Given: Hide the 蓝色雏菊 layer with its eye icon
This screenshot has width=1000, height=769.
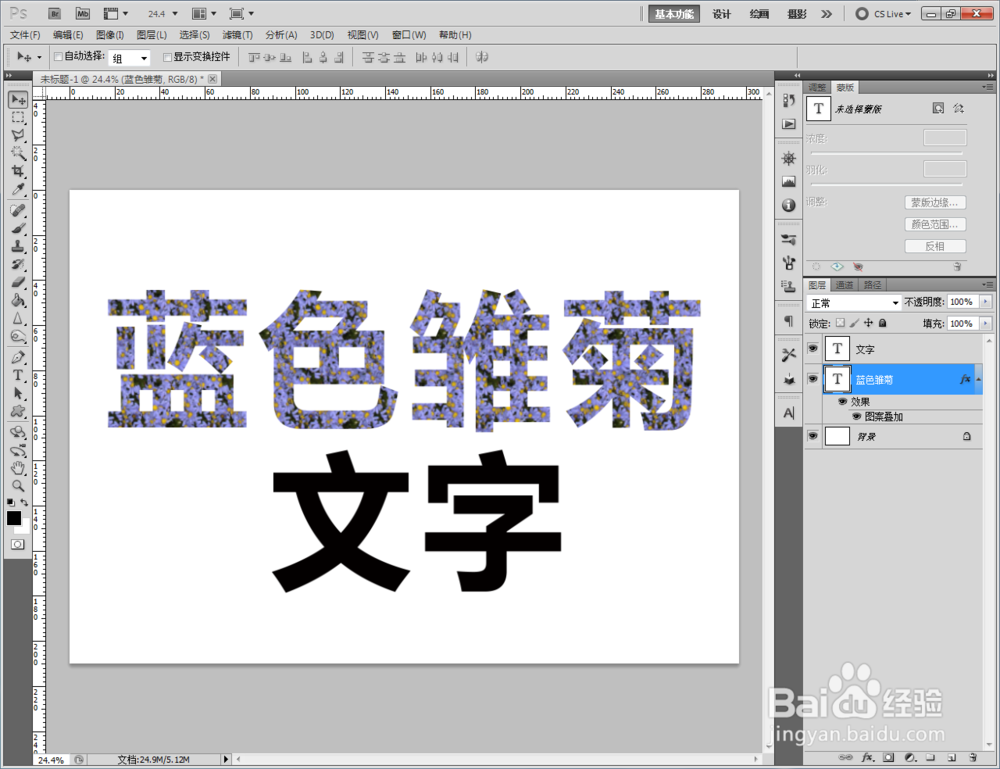Looking at the screenshot, I should pyautogui.click(x=812, y=379).
